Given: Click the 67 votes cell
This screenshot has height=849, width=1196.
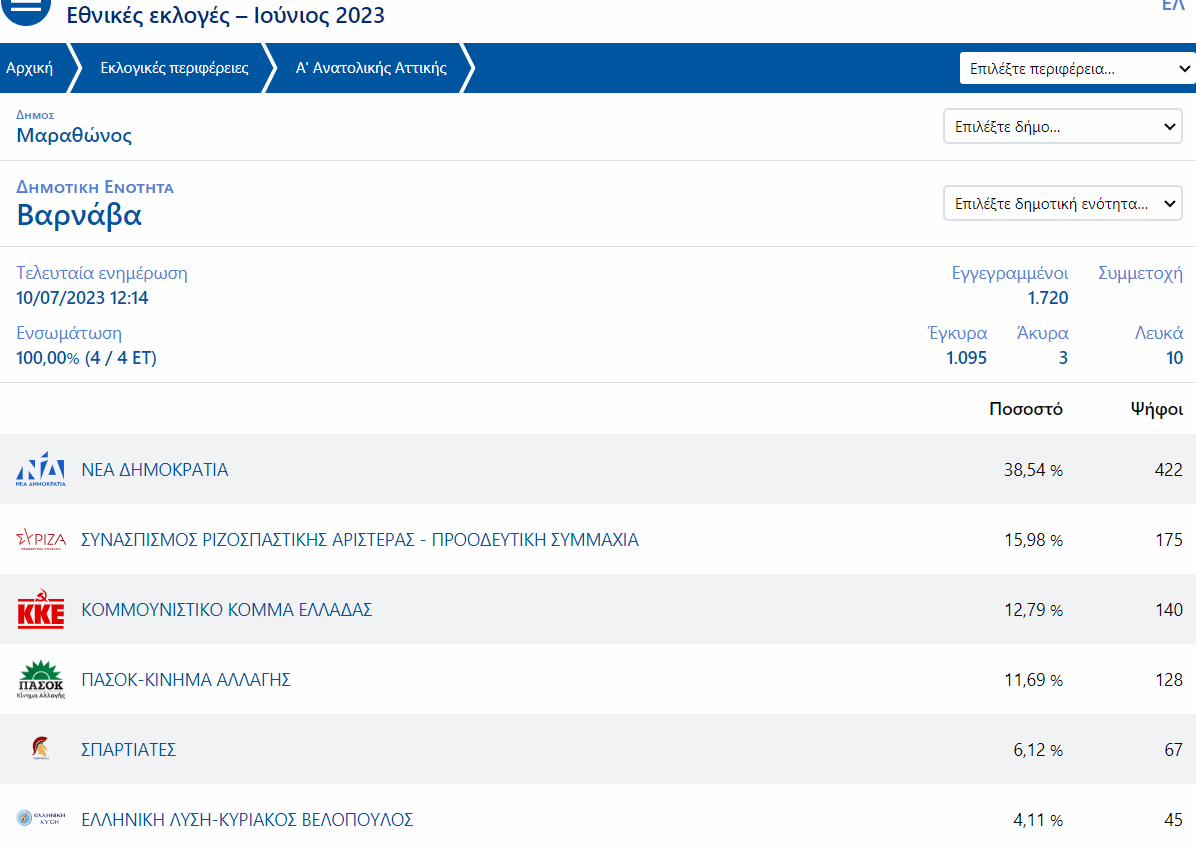Looking at the screenshot, I should [x=1174, y=751].
